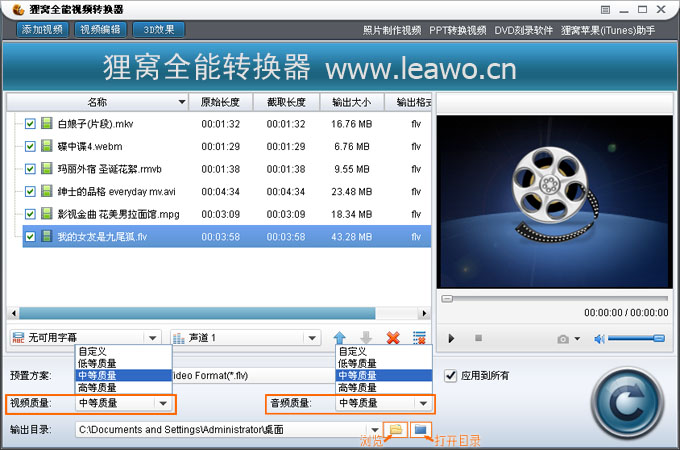
Task: Click the gray move-down arrow icon
Action: [x=366, y=338]
